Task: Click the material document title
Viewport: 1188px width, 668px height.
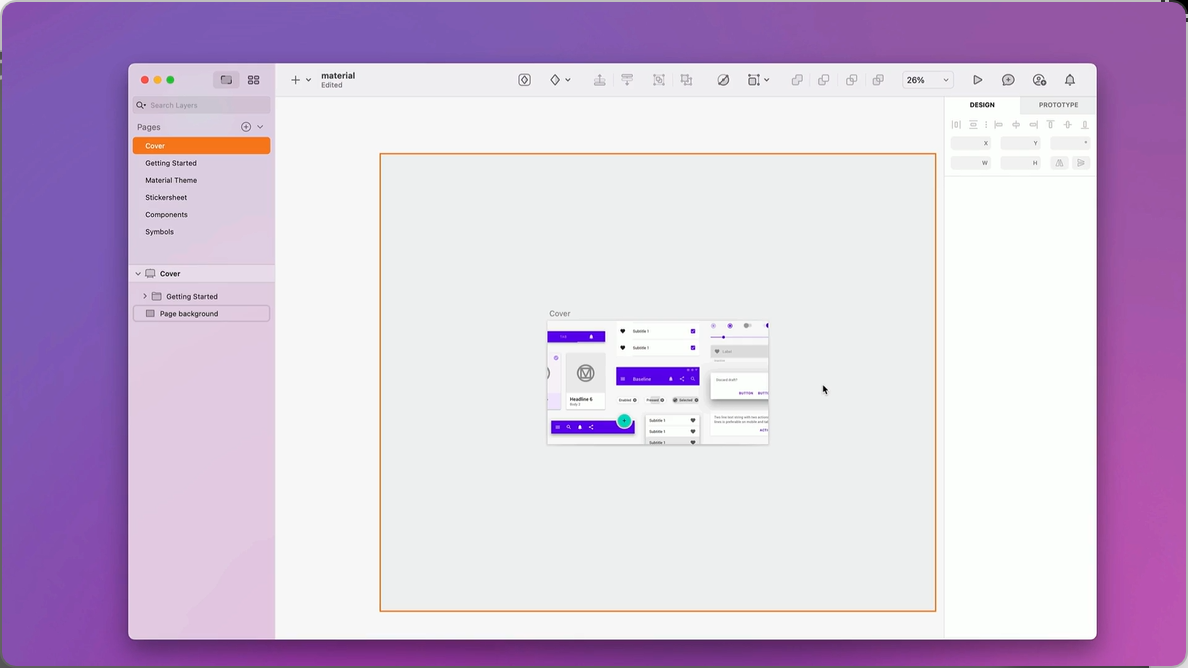Action: point(338,76)
